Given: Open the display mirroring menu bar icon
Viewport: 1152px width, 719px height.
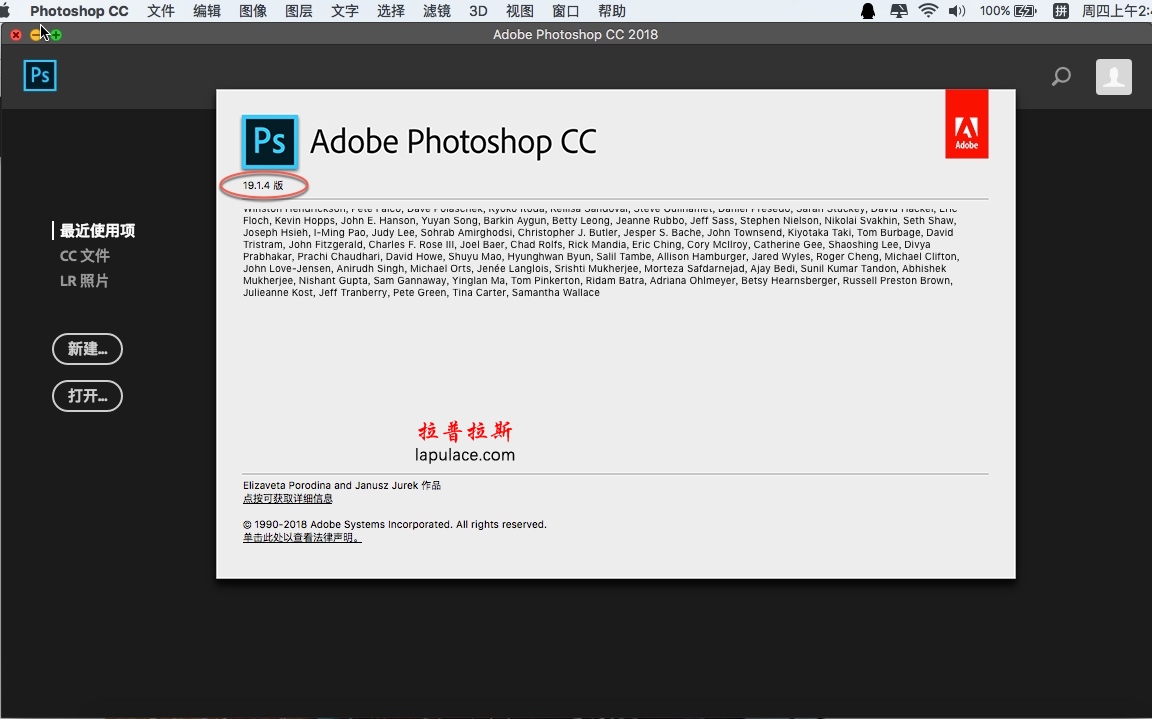Looking at the screenshot, I should pyautogui.click(x=899, y=11).
